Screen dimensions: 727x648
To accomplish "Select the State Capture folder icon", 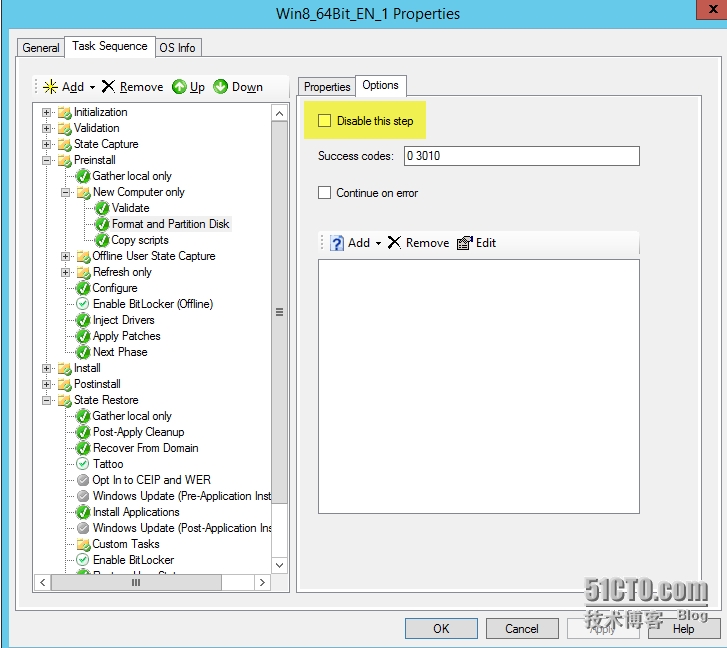I will (x=65, y=145).
